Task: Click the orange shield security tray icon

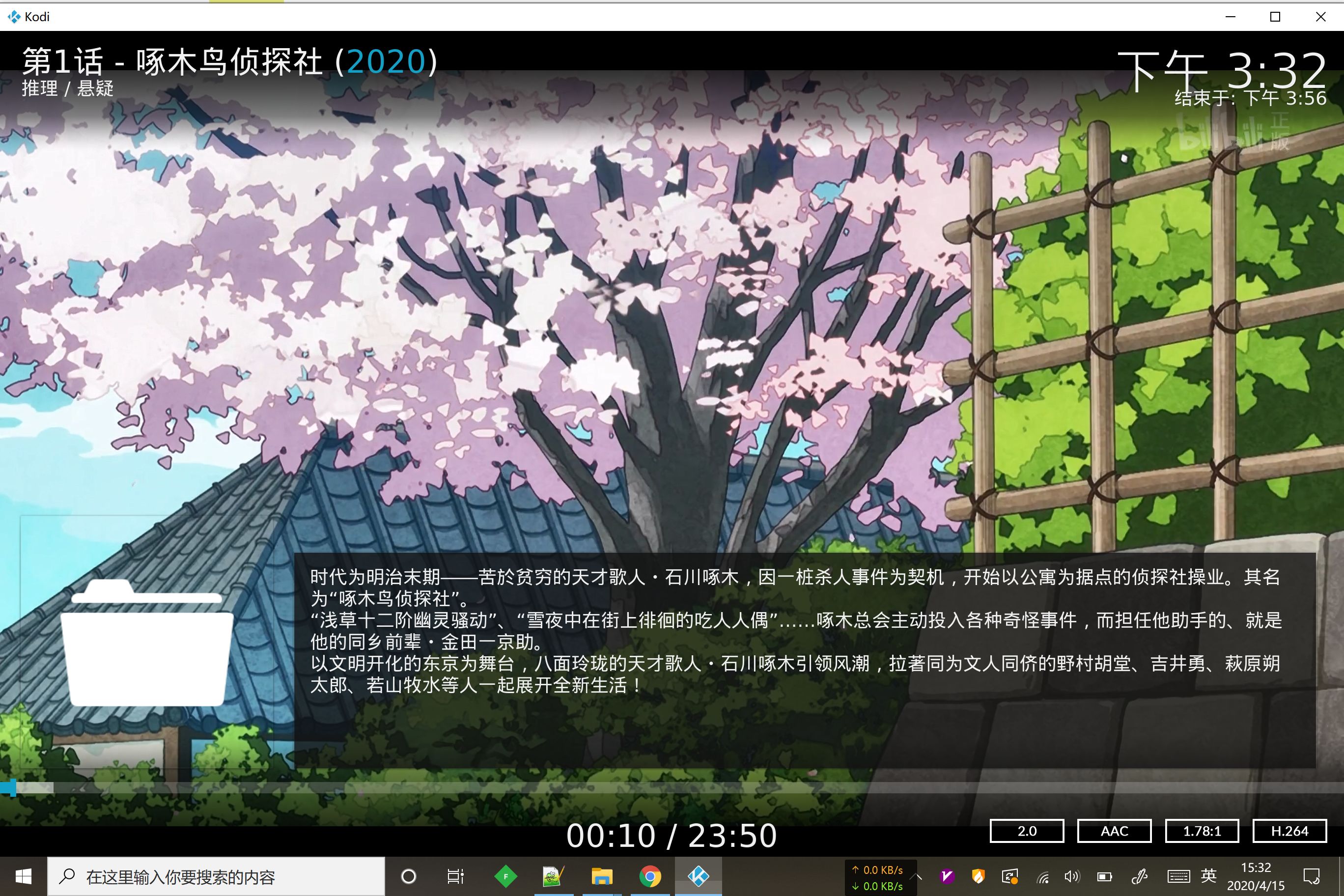Action: pos(979,876)
